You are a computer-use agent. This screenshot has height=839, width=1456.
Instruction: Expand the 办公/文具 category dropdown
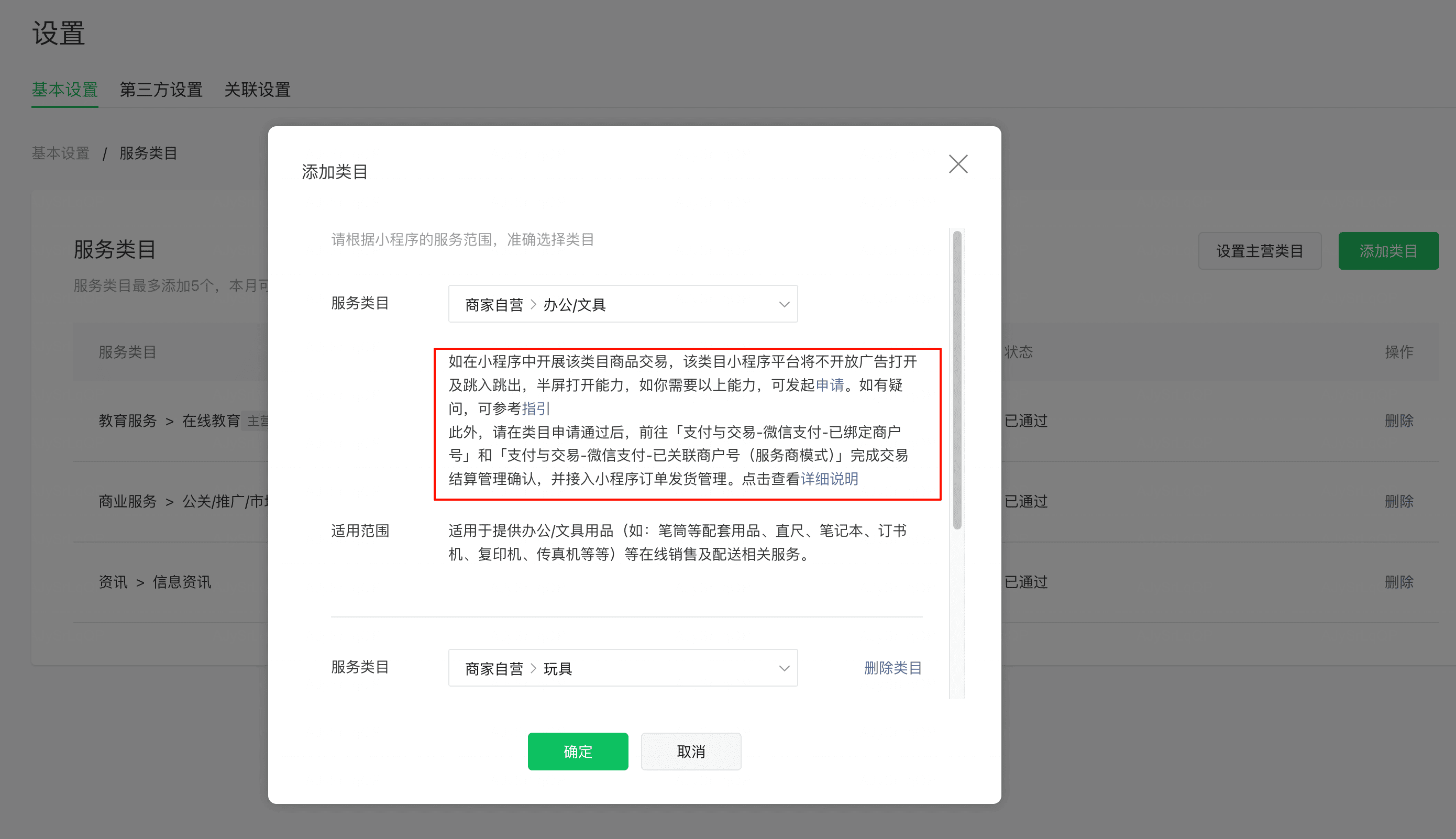622,304
